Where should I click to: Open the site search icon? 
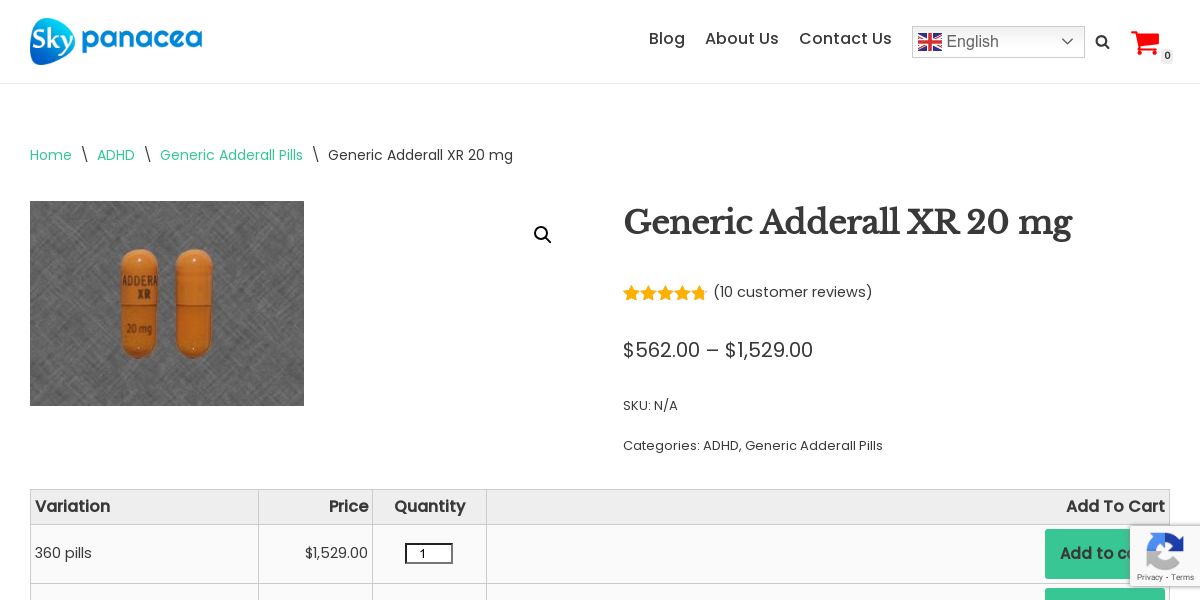1102,42
